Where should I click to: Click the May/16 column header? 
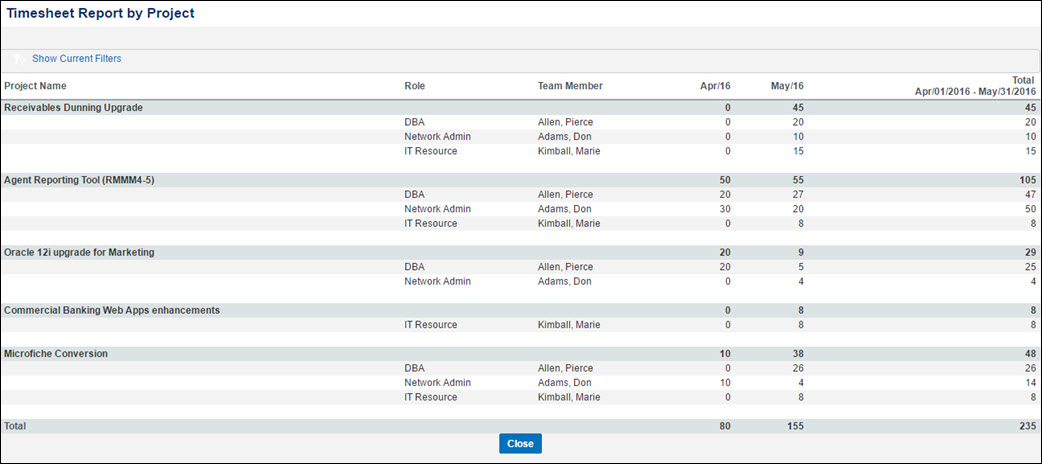coord(787,86)
